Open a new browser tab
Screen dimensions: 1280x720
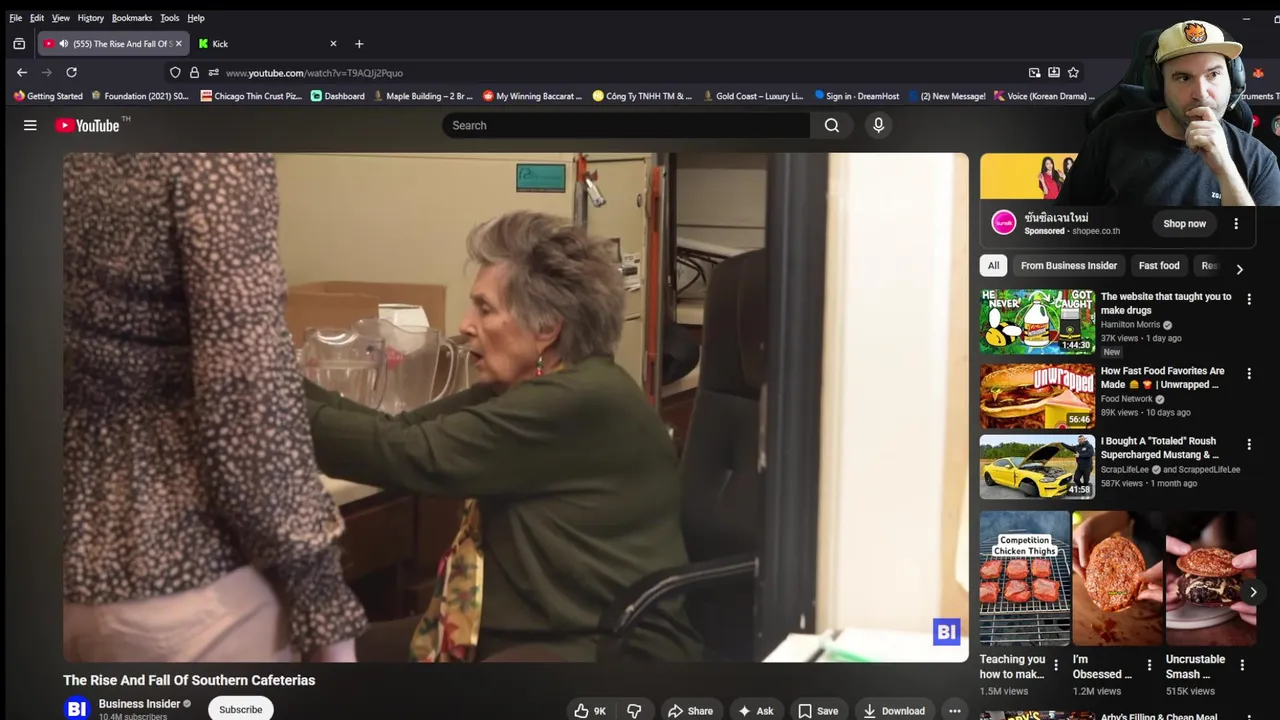pyautogui.click(x=359, y=44)
